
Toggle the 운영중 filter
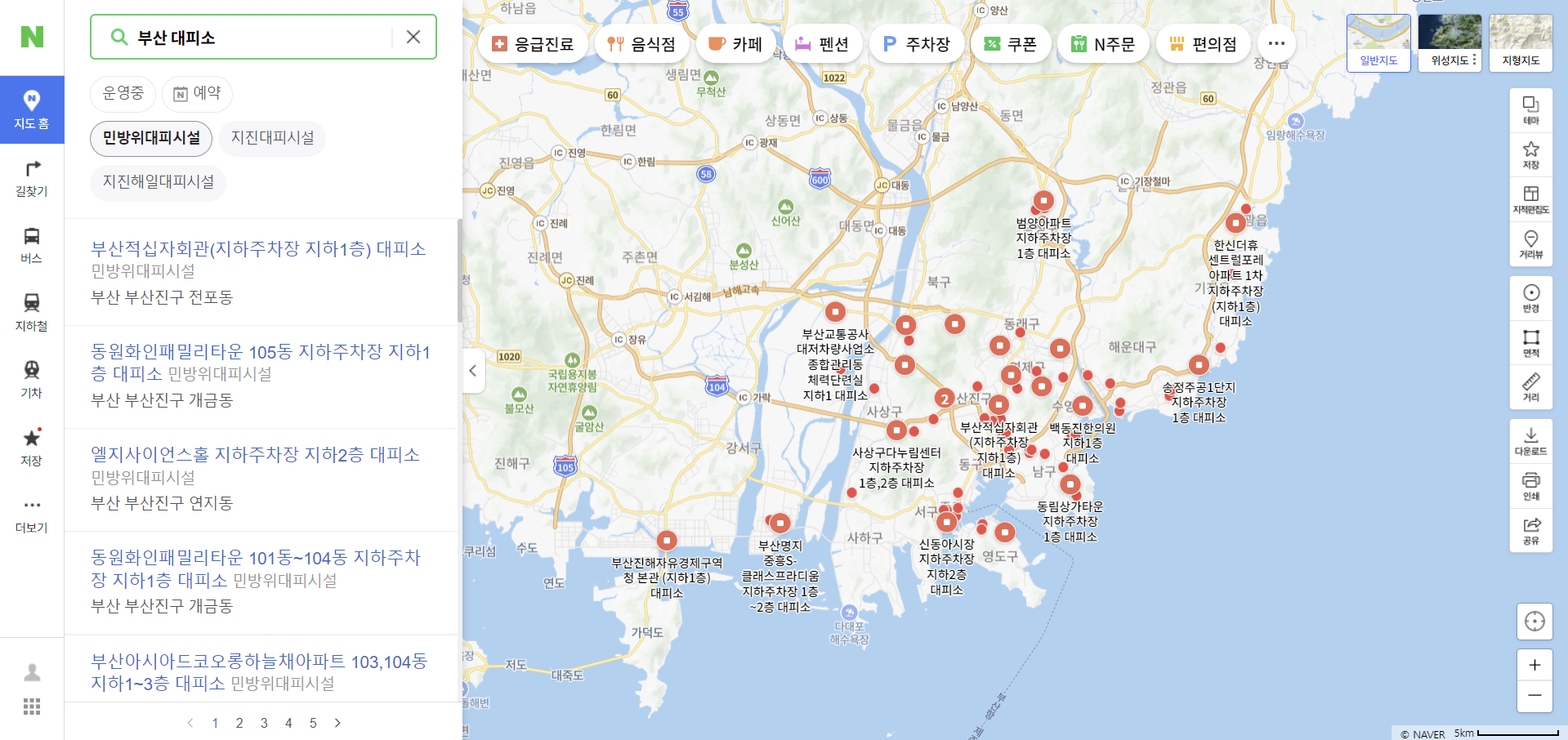pos(123,93)
